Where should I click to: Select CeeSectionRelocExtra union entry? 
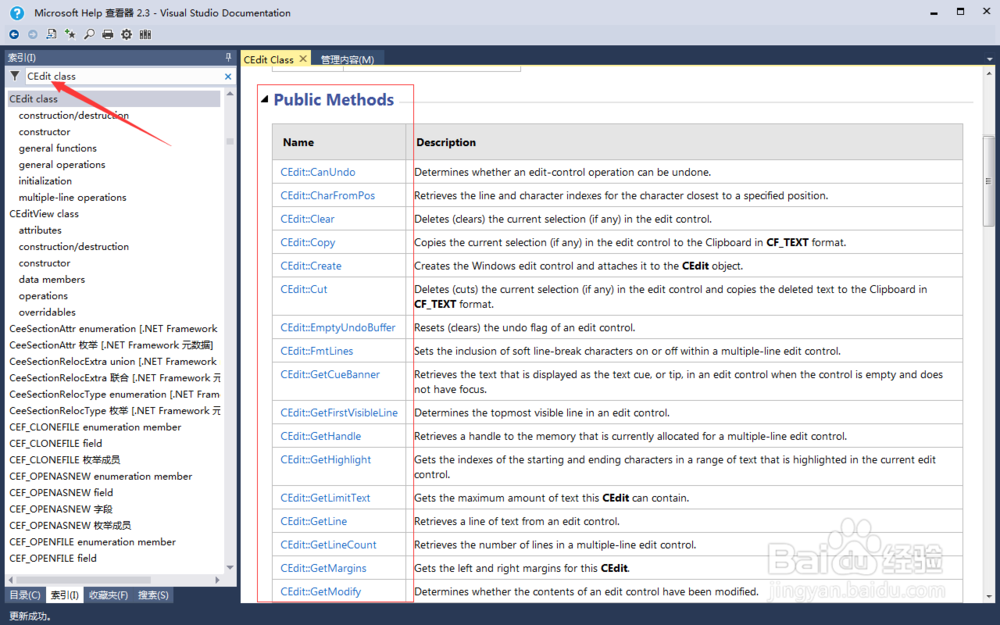coord(113,362)
